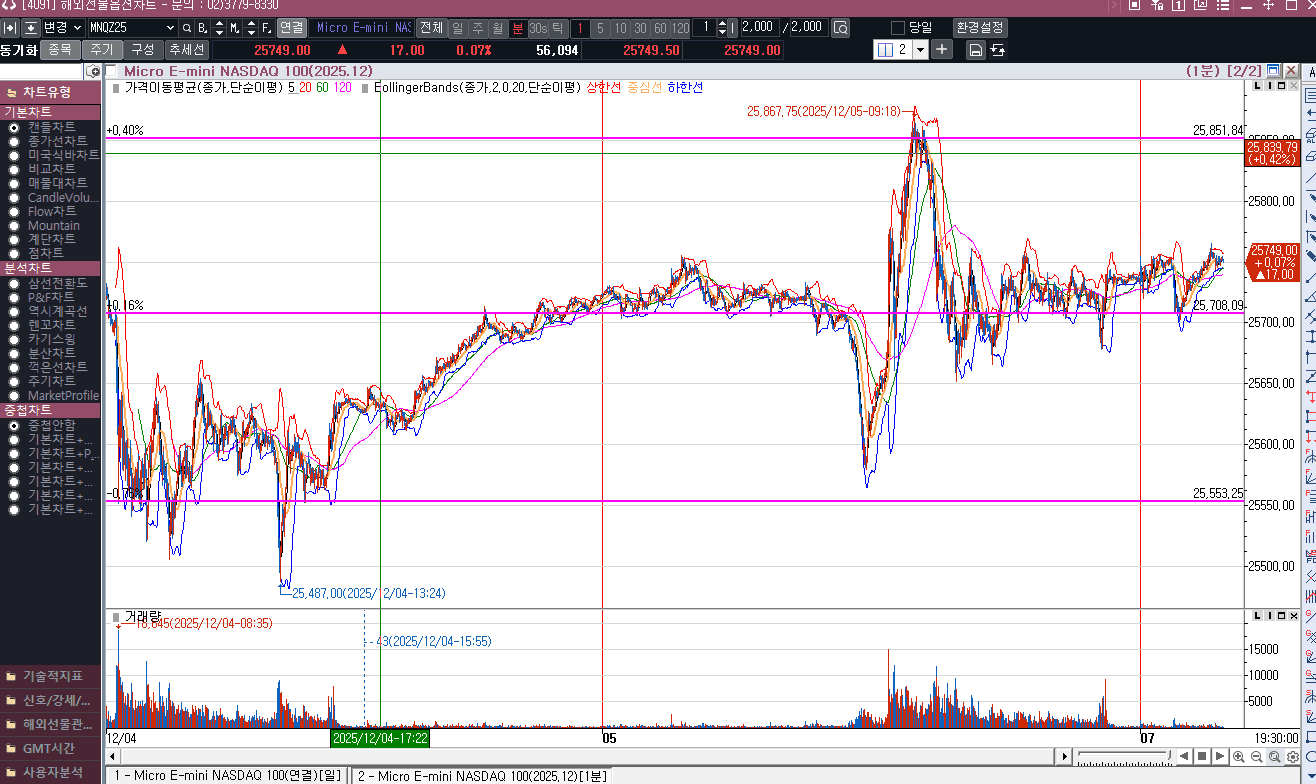The height and width of the screenshot is (784, 1316).
Task: Select the 종가선차트 radio option
Action: [14, 141]
